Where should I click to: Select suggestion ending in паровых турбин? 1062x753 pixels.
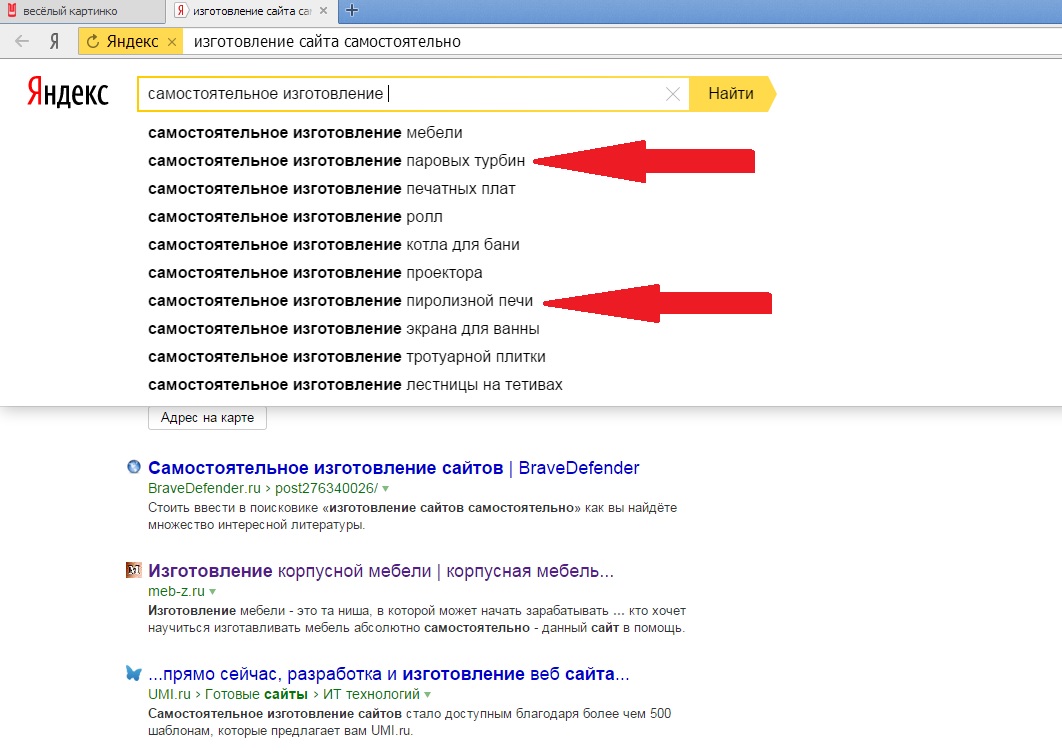pyautogui.click(x=337, y=161)
